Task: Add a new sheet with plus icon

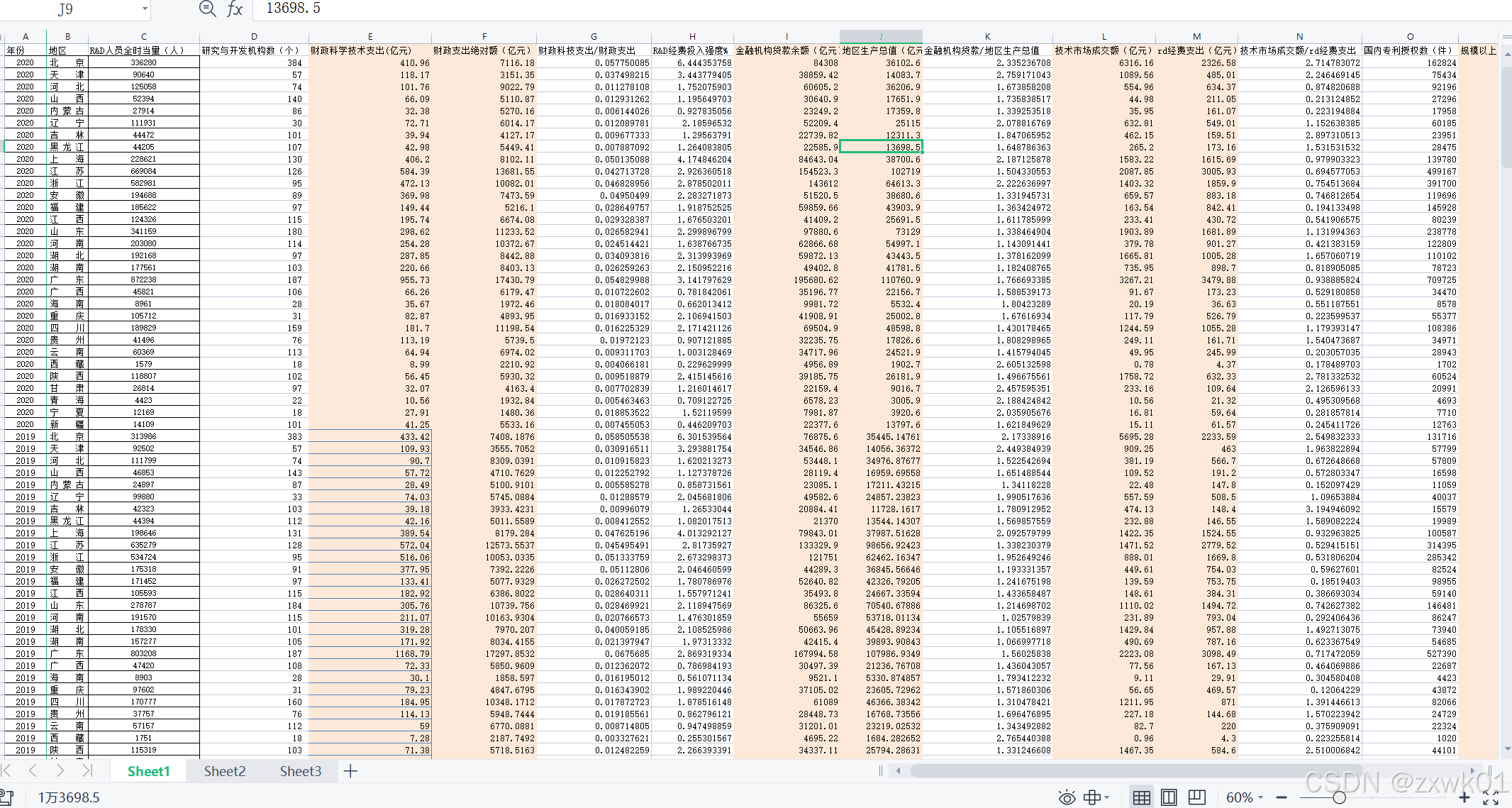Action: (x=350, y=771)
